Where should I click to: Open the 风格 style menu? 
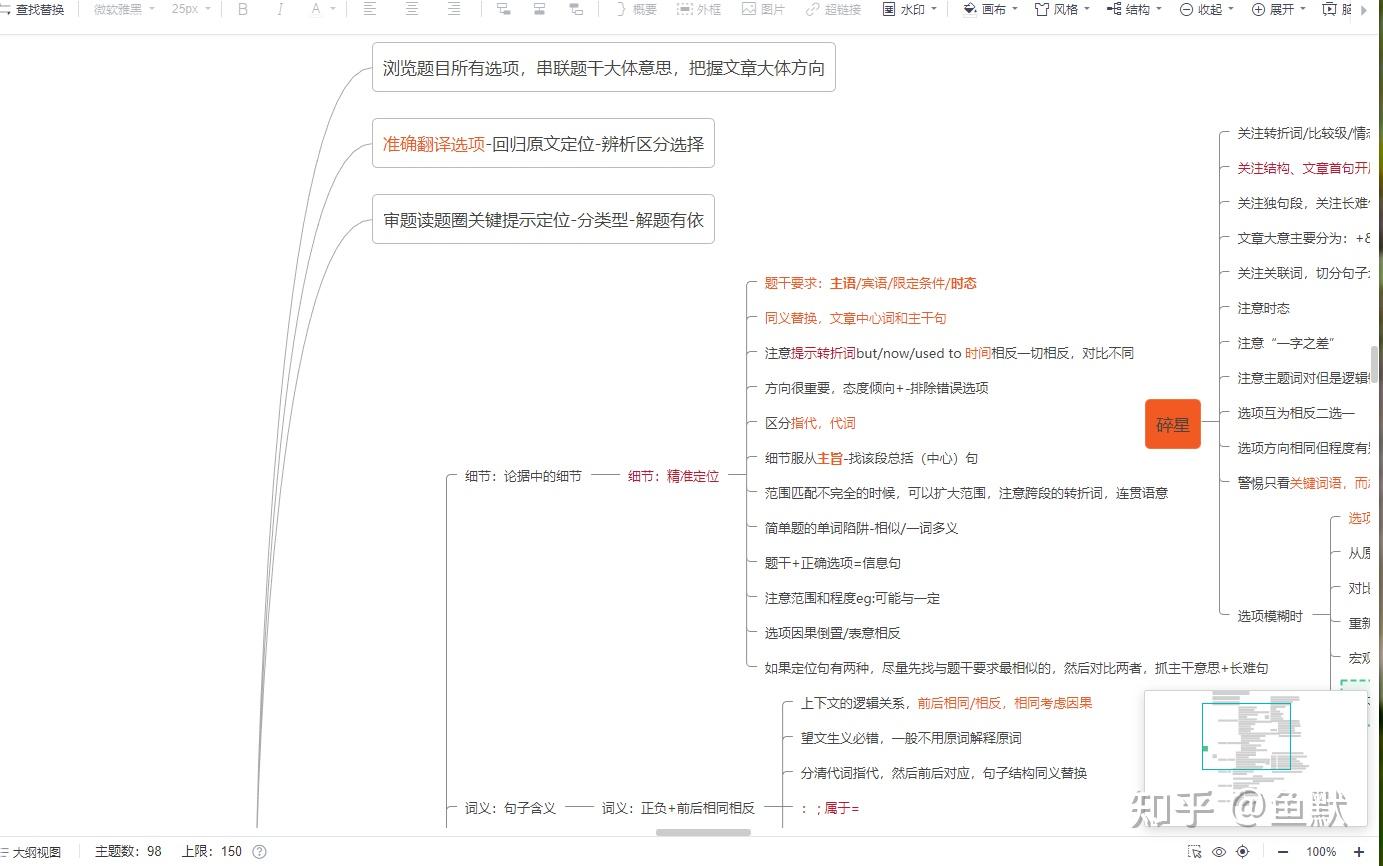(x=1062, y=9)
